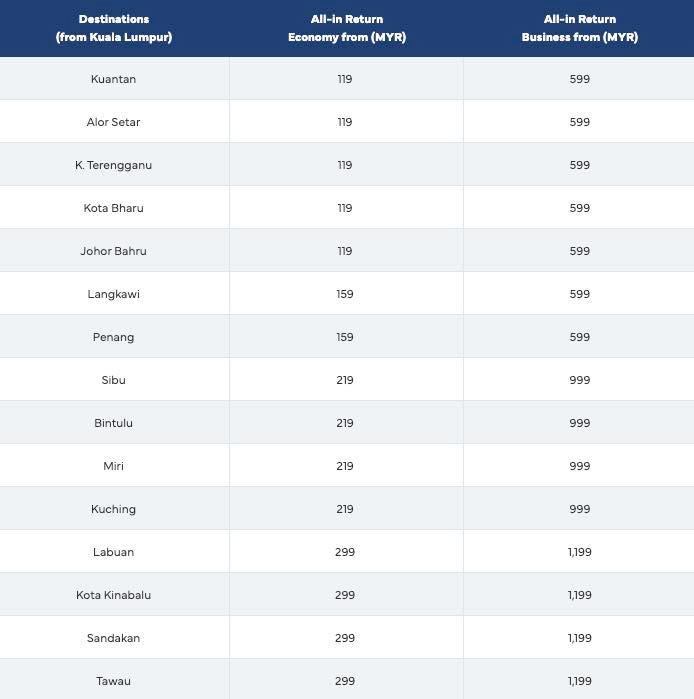Click Penang business fare 599
Screen dimensions: 694x699
tap(579, 337)
